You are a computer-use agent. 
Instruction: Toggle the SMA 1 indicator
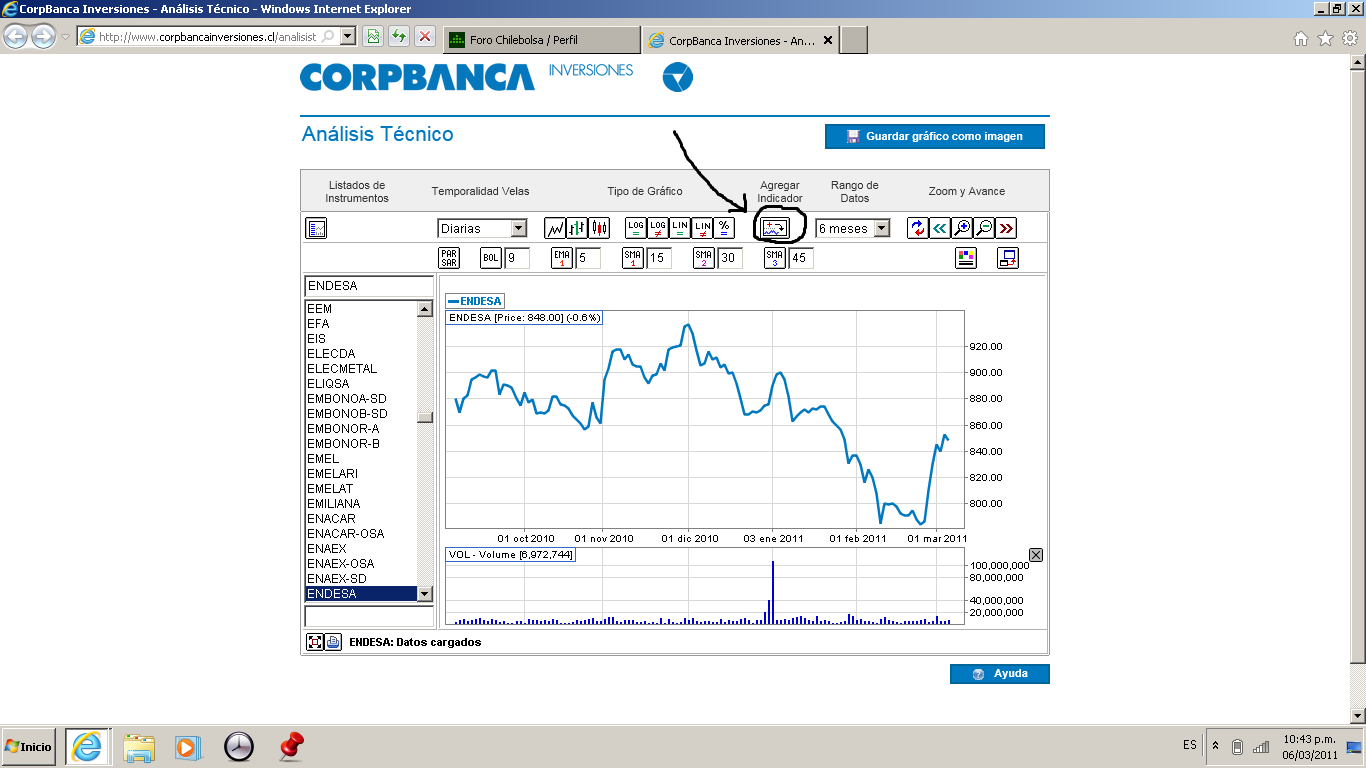[x=633, y=258]
